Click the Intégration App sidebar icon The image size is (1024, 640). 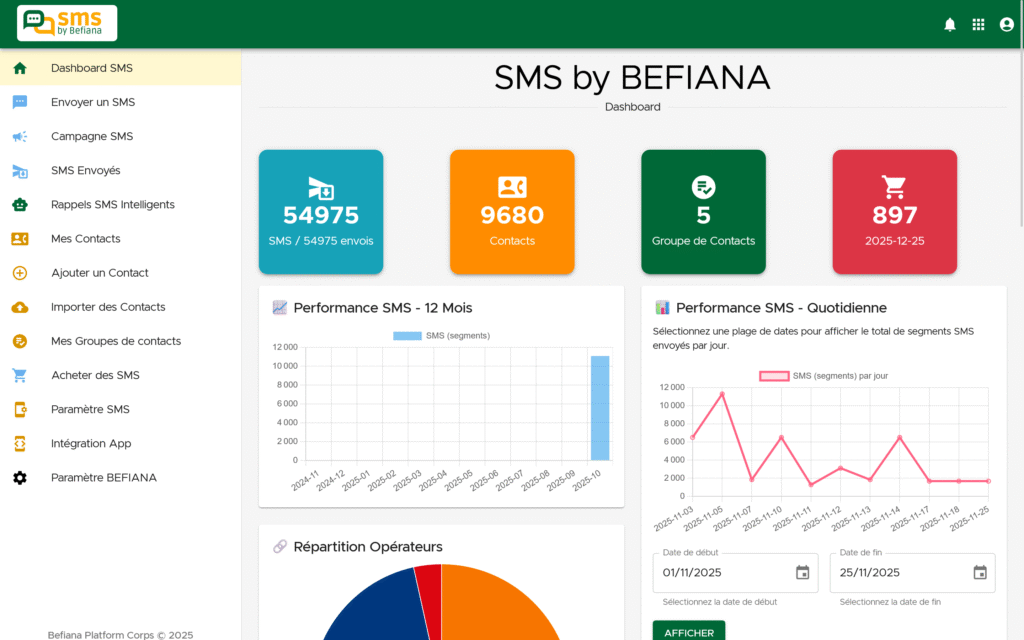(22, 443)
